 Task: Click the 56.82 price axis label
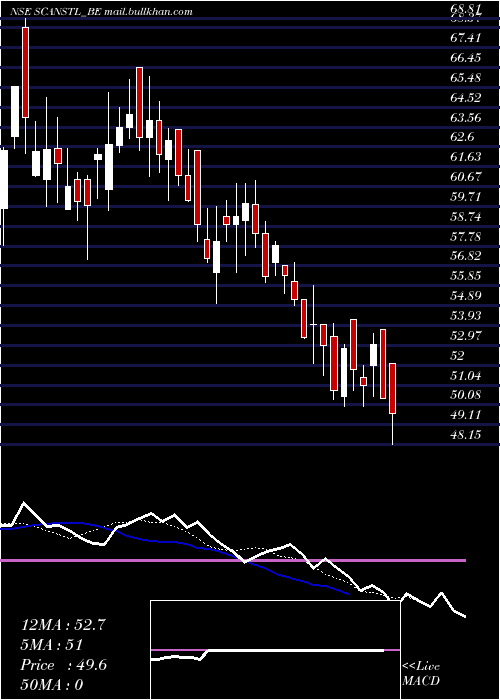click(466, 256)
